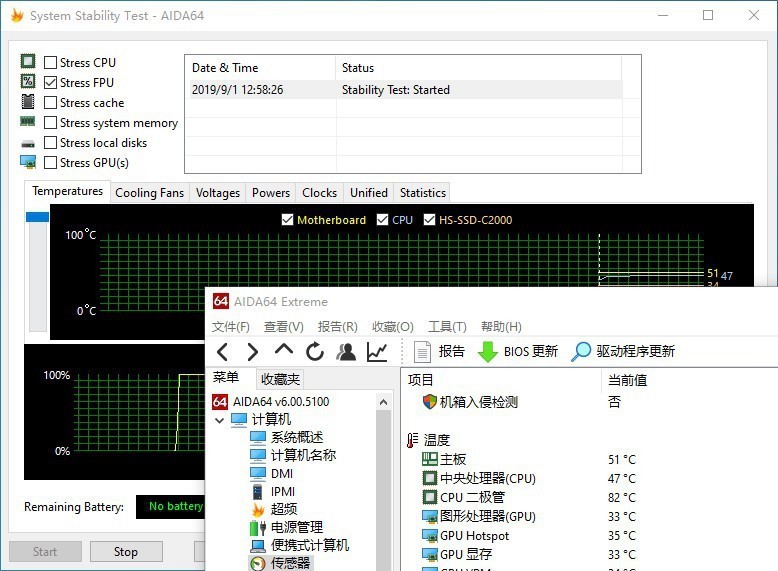Click the motherboard icon next to 主板
Screen dimensions: 778x571
point(430,459)
